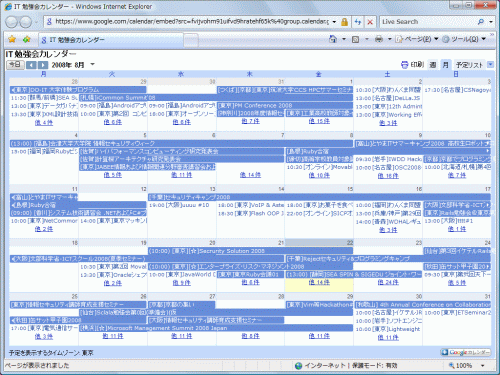Open the 東京Ruby会議01 event
Screen dimensions: 500x375
[x=250, y=274]
